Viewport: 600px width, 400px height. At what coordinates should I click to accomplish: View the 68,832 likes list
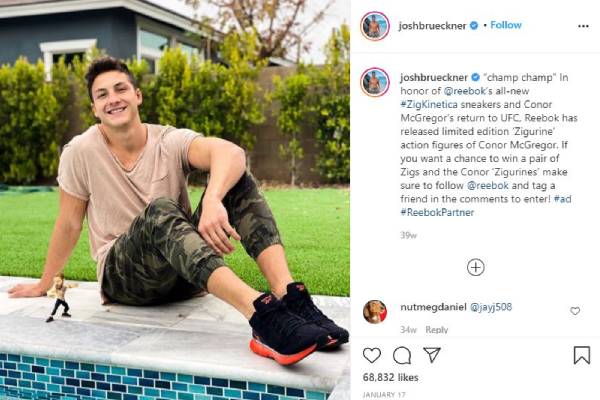click(390, 377)
